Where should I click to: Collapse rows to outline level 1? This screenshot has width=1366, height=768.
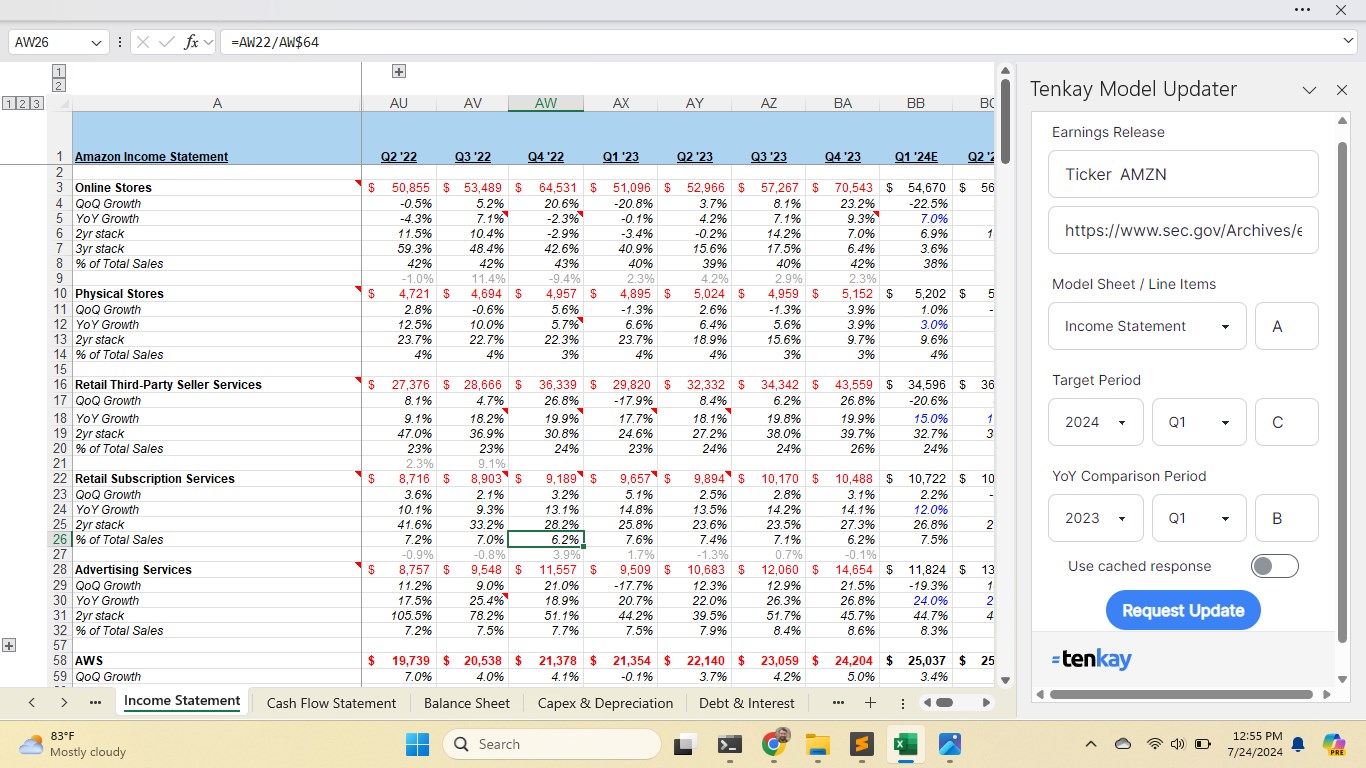click(9, 103)
